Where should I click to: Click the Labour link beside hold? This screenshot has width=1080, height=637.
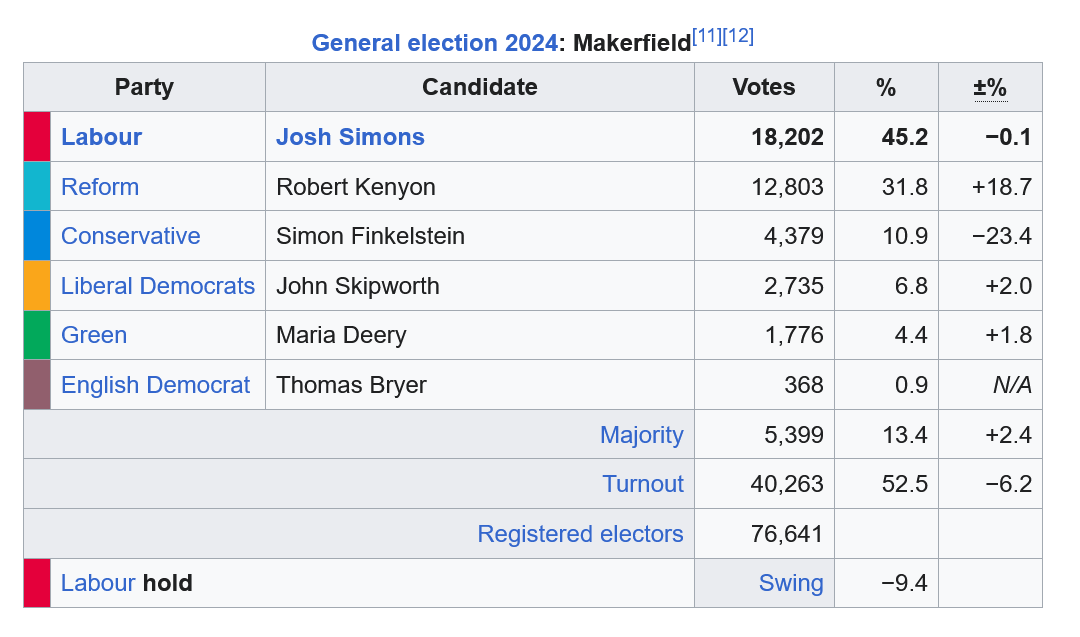click(98, 583)
